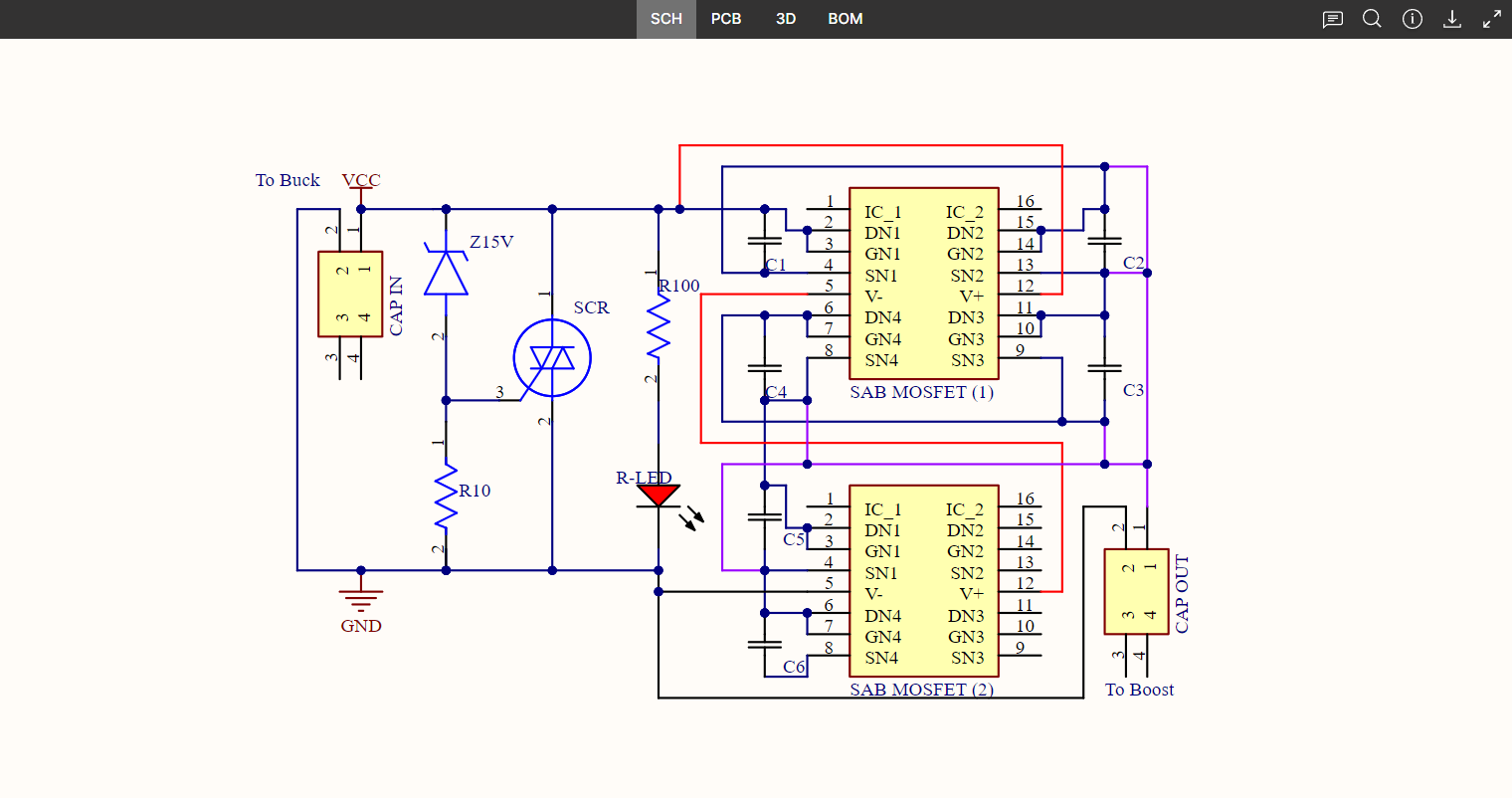
Task: Enter fullscreen view
Action: [x=1491, y=18]
